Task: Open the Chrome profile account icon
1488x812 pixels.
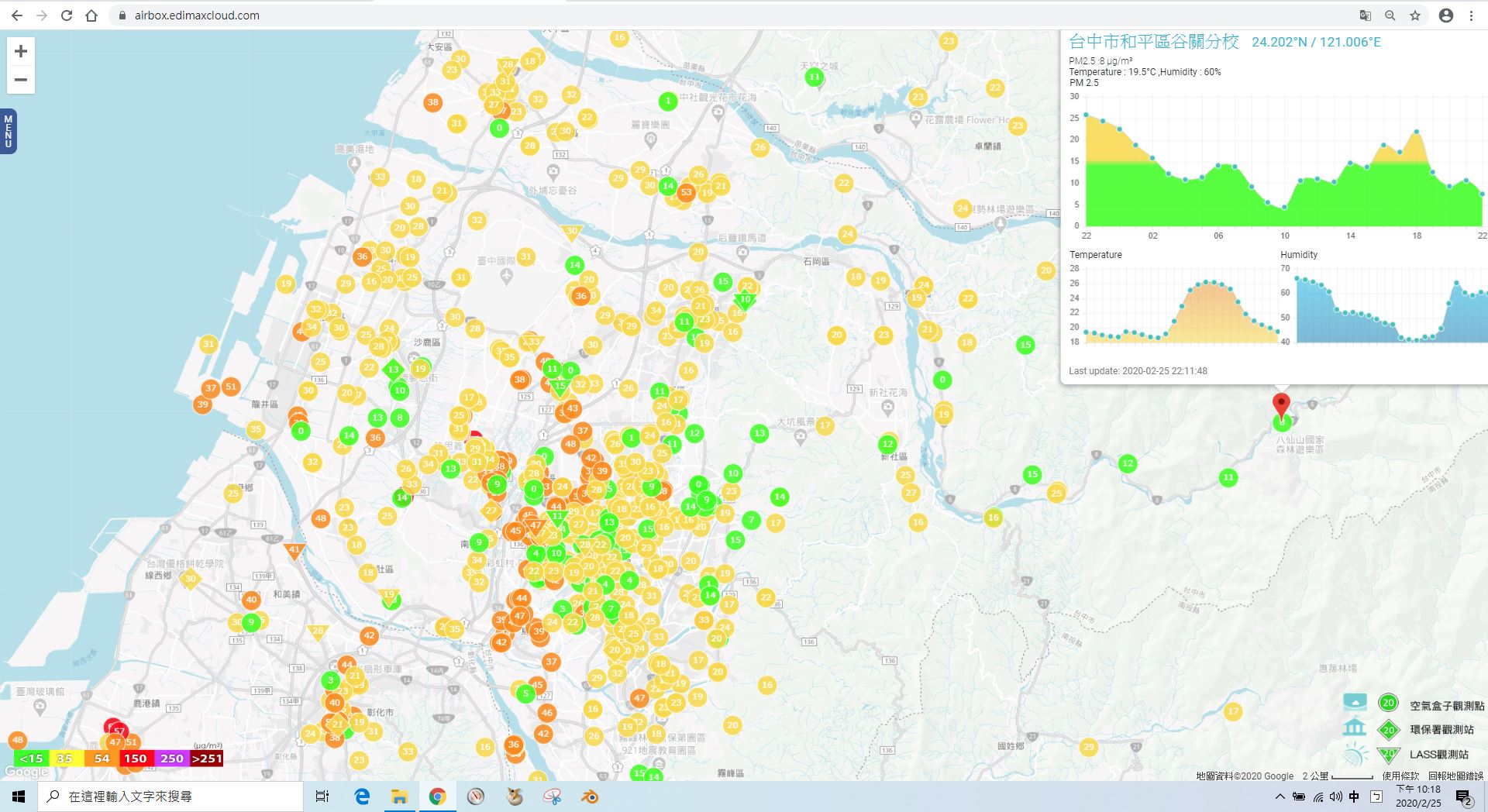Action: [1445, 15]
